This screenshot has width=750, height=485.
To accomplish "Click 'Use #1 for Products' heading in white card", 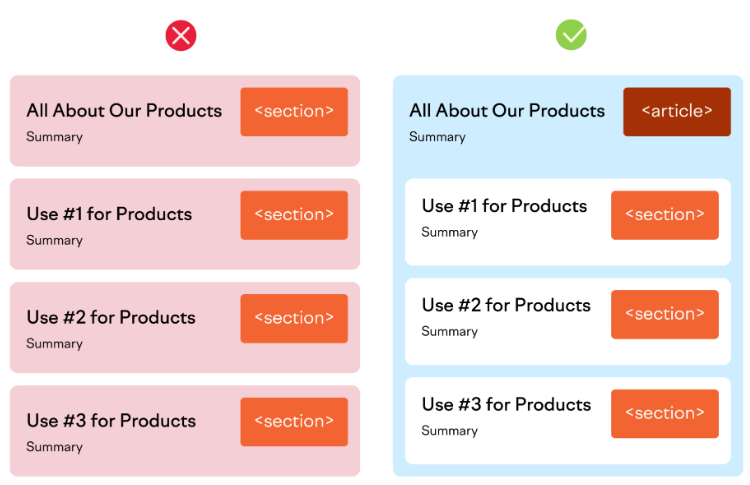I will tap(505, 206).
